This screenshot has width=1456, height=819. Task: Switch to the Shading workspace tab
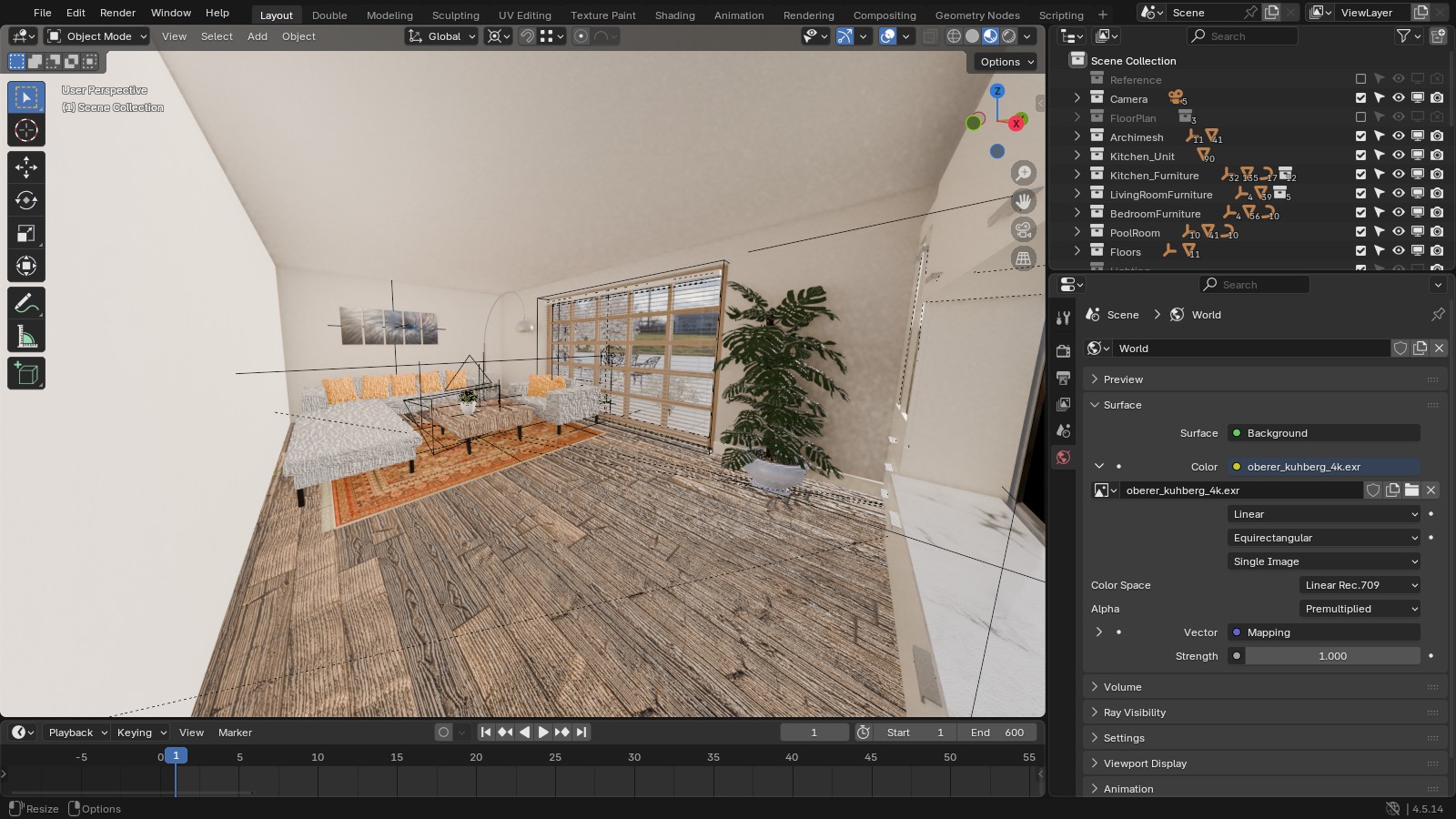tap(674, 15)
